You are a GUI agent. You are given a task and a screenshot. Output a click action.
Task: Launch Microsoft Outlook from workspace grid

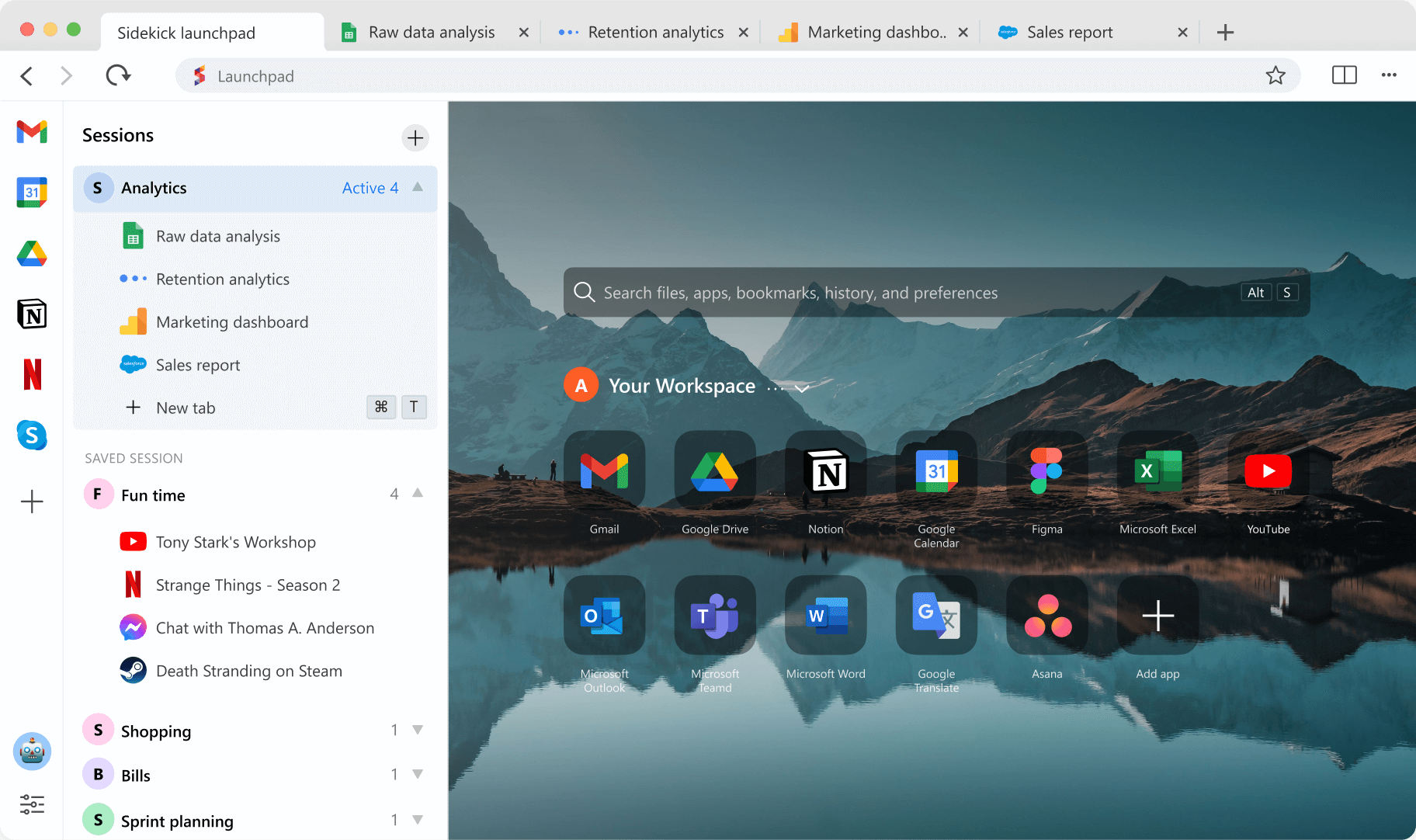(x=604, y=616)
